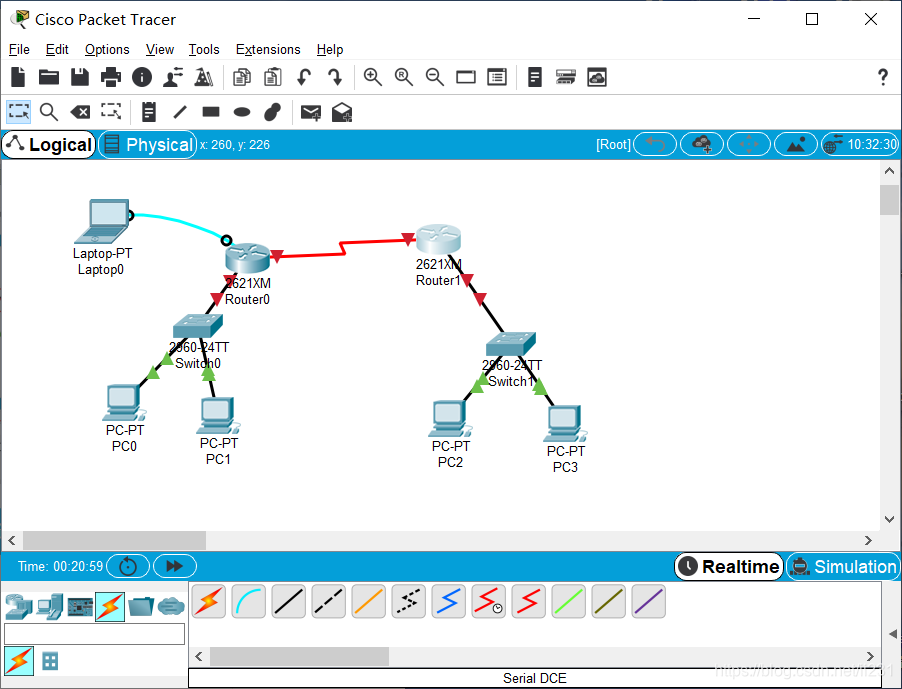Draw an ellipse shape
The image size is (902, 689).
tap(242, 112)
